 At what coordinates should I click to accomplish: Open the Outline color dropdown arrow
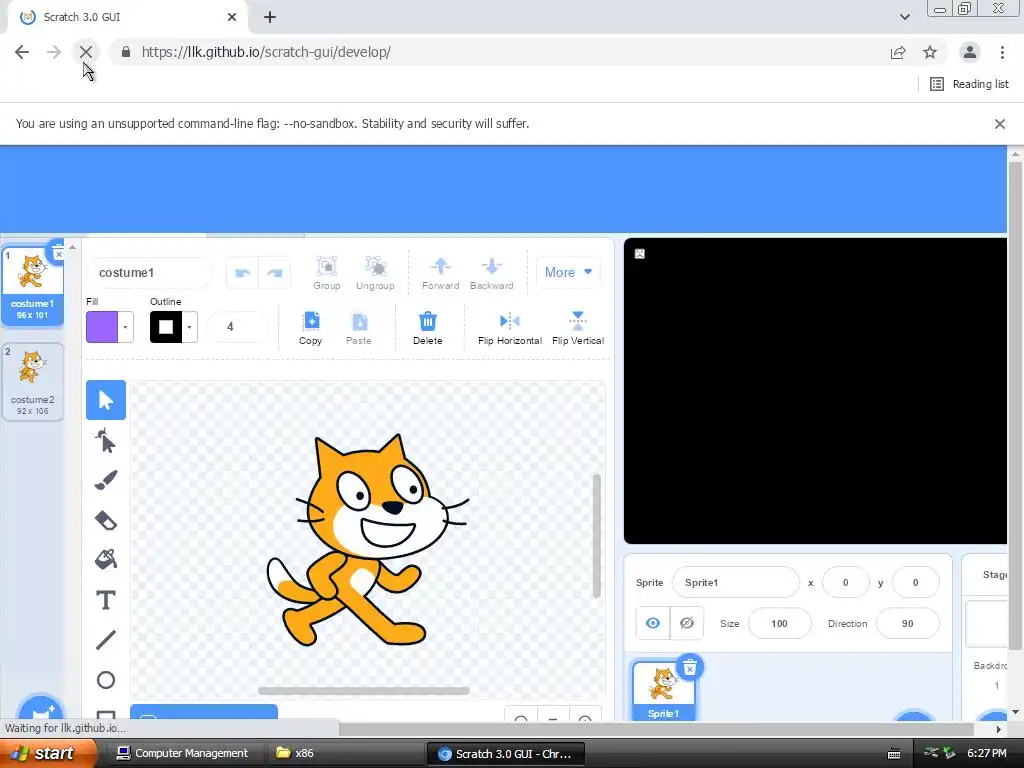(x=189, y=327)
